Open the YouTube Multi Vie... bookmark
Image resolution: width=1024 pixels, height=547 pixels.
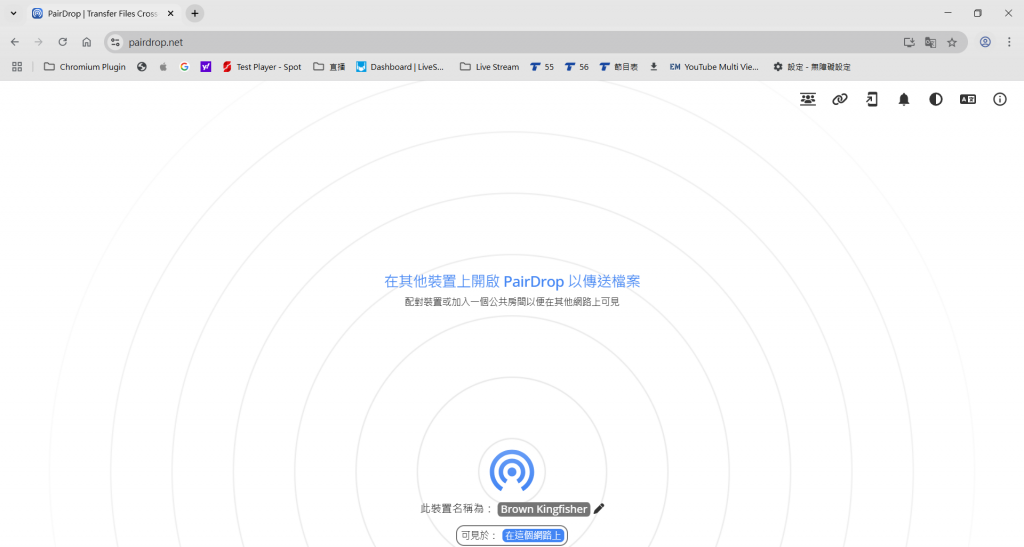point(714,67)
